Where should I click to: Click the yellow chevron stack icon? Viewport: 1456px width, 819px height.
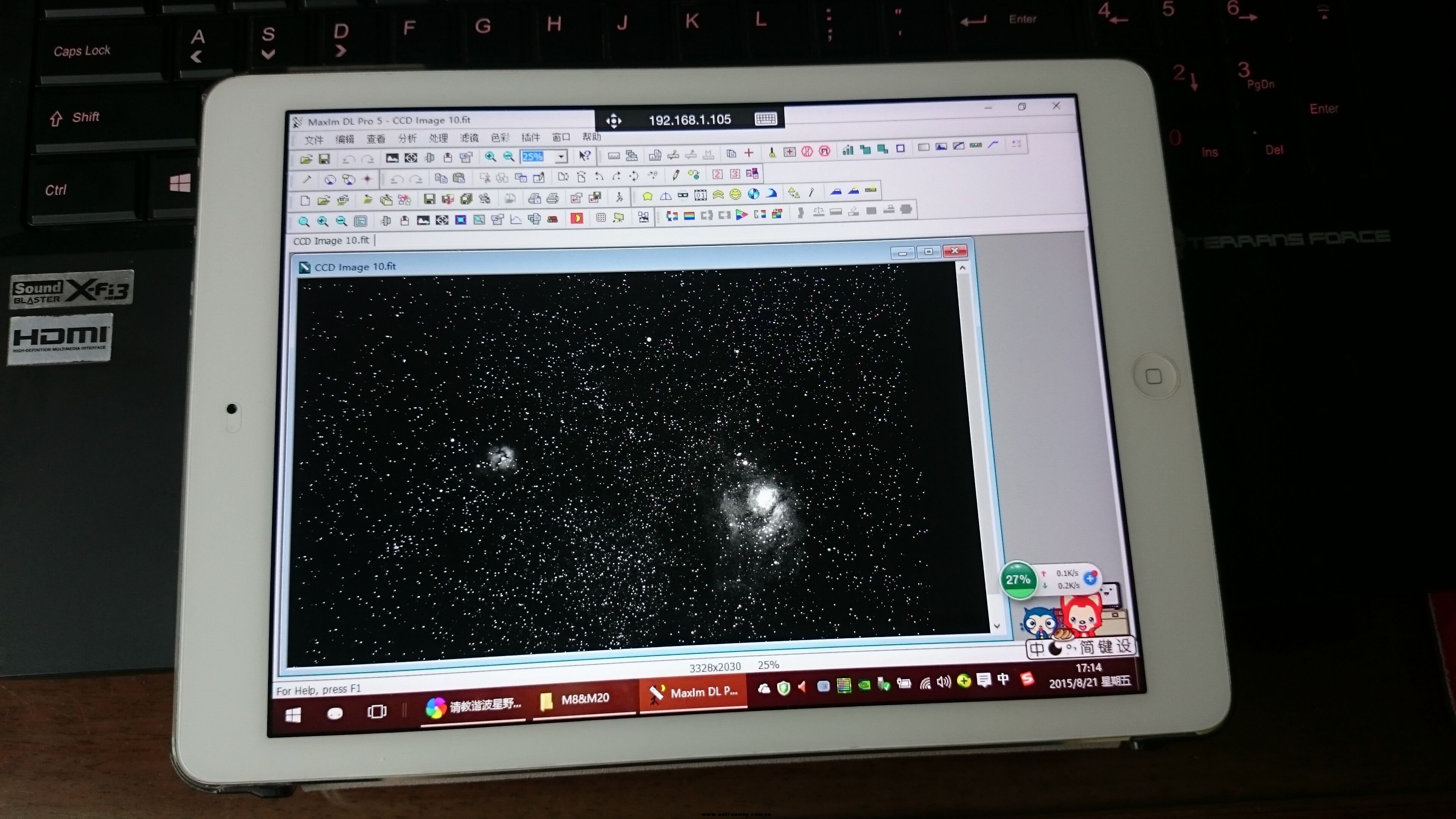pos(718,195)
